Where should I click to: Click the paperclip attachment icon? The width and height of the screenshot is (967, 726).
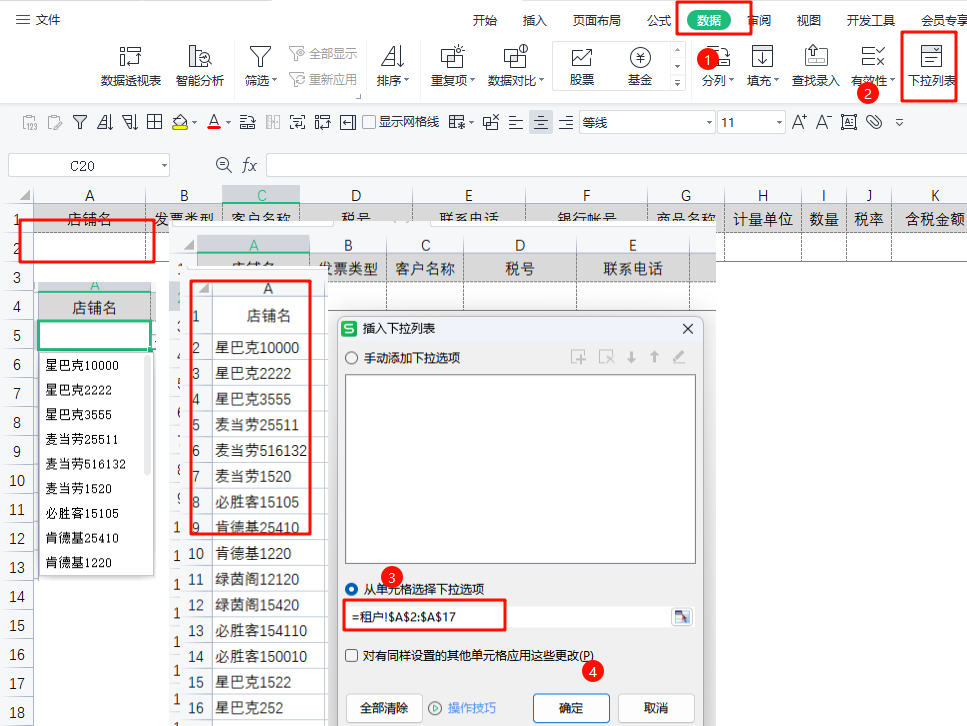click(x=874, y=122)
